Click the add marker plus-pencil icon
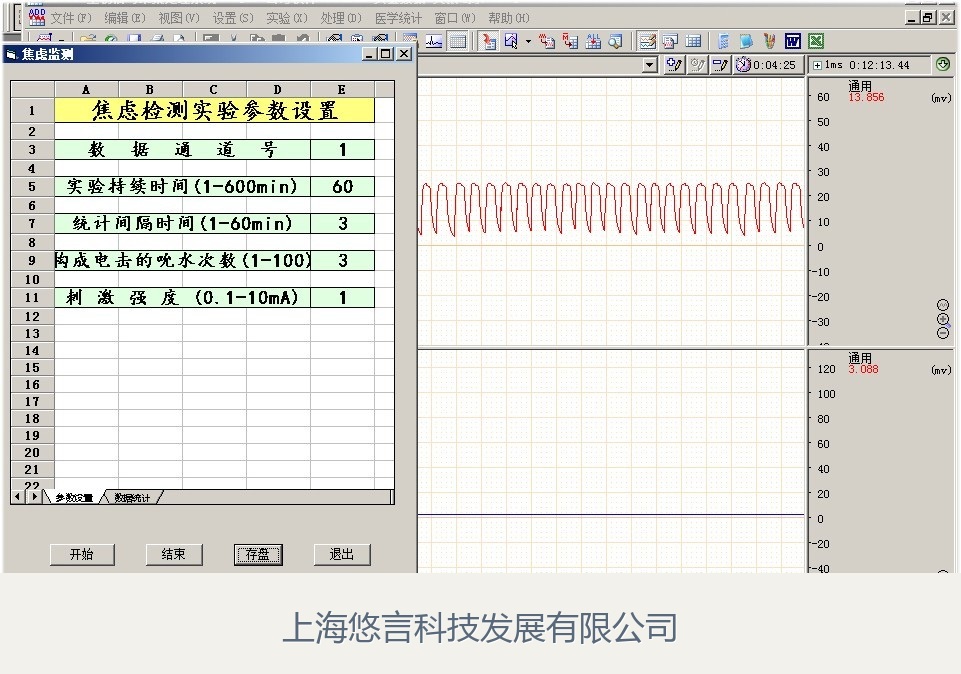Screen dimensions: 961x674 674,64
